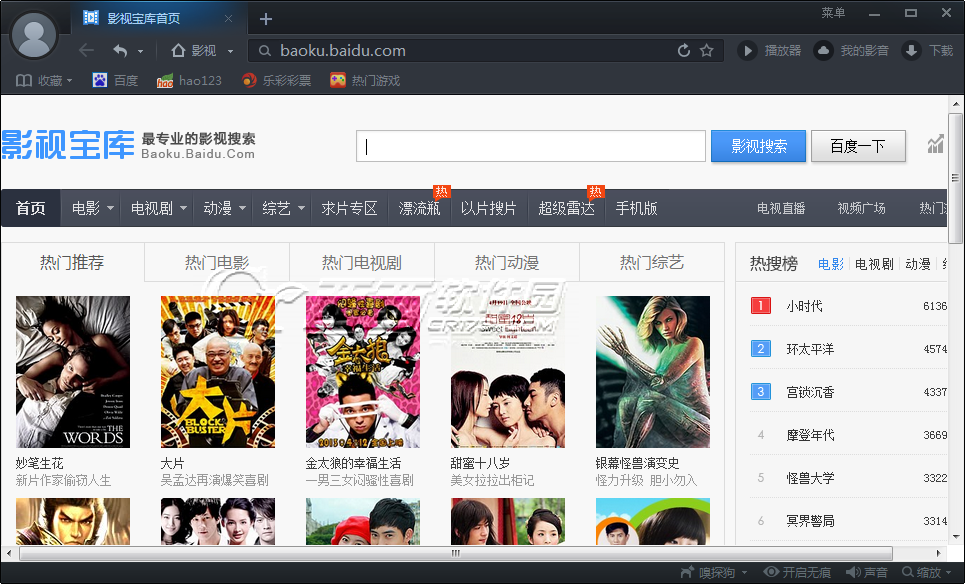
Task: Open the 收藏 favorites dropdown
Action: click(x=44, y=81)
